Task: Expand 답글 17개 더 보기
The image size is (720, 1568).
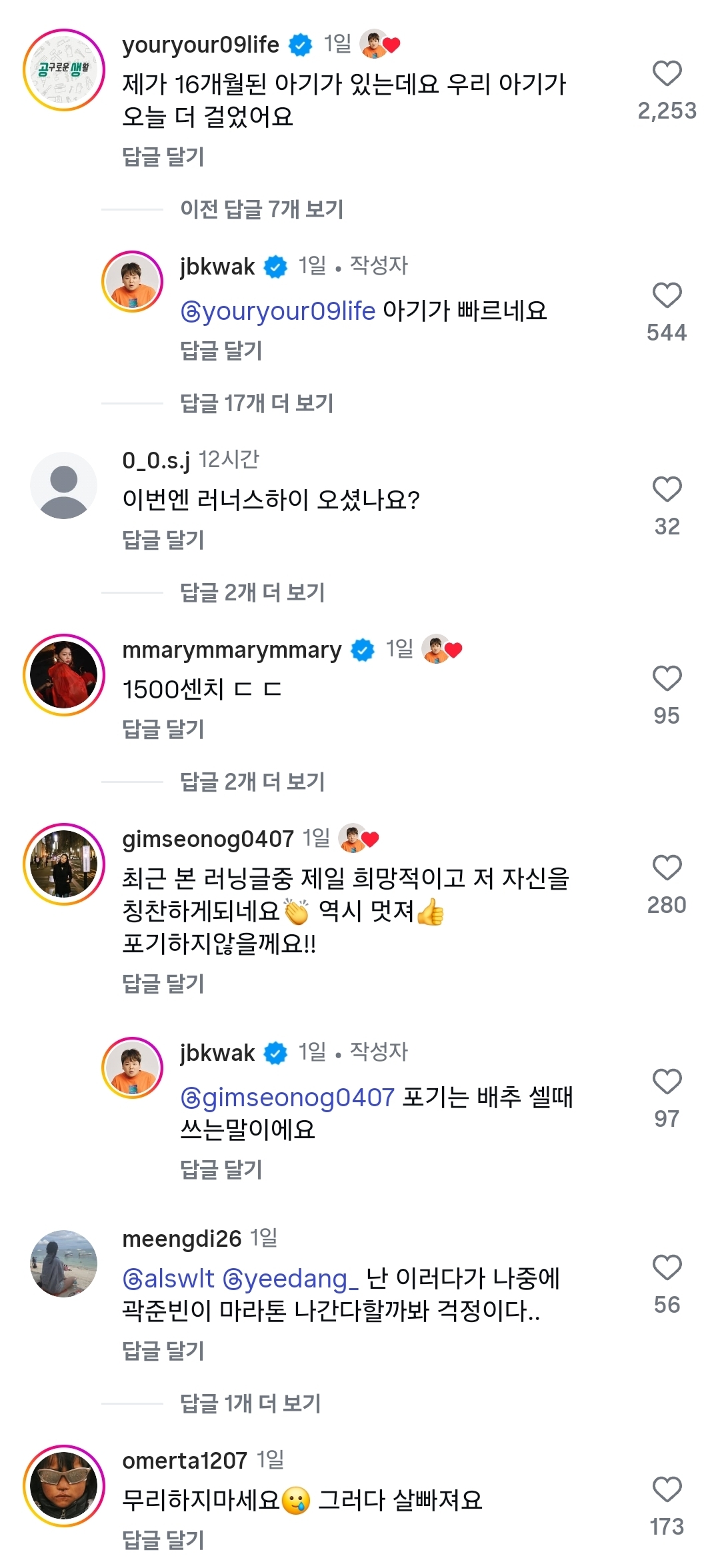Action: [257, 404]
